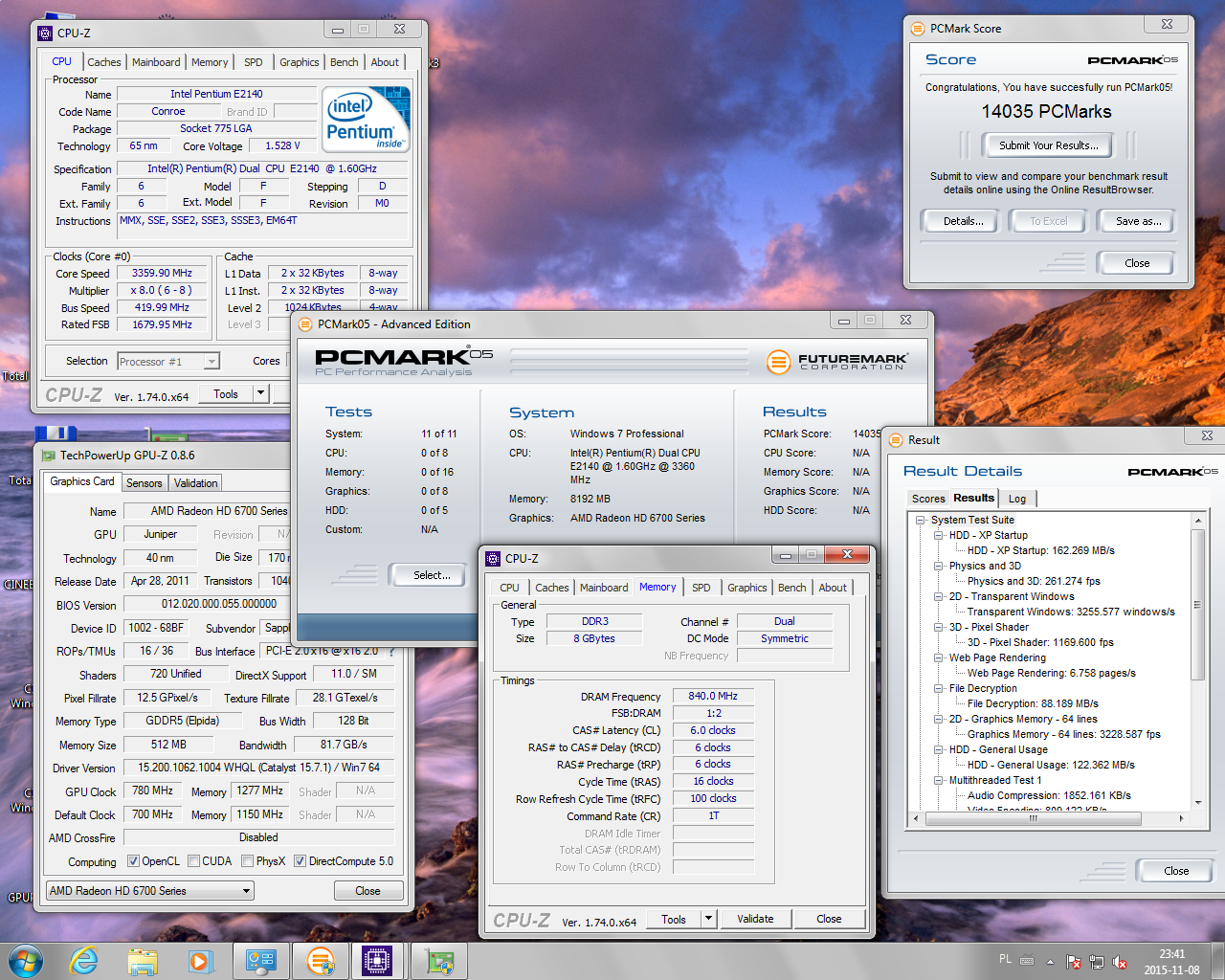
Task: Collapse the 3D - Pixel Shader node
Action: coord(939,627)
